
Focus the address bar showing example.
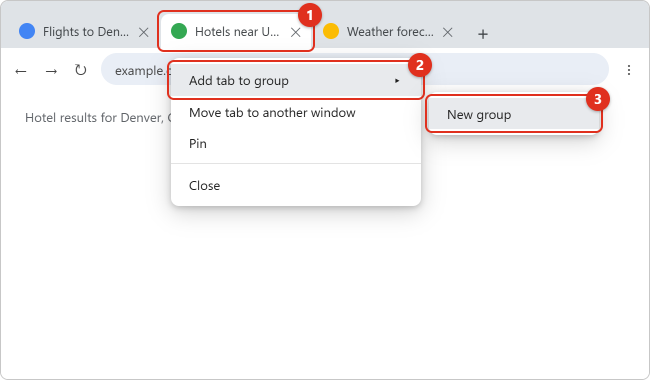(x=355, y=70)
